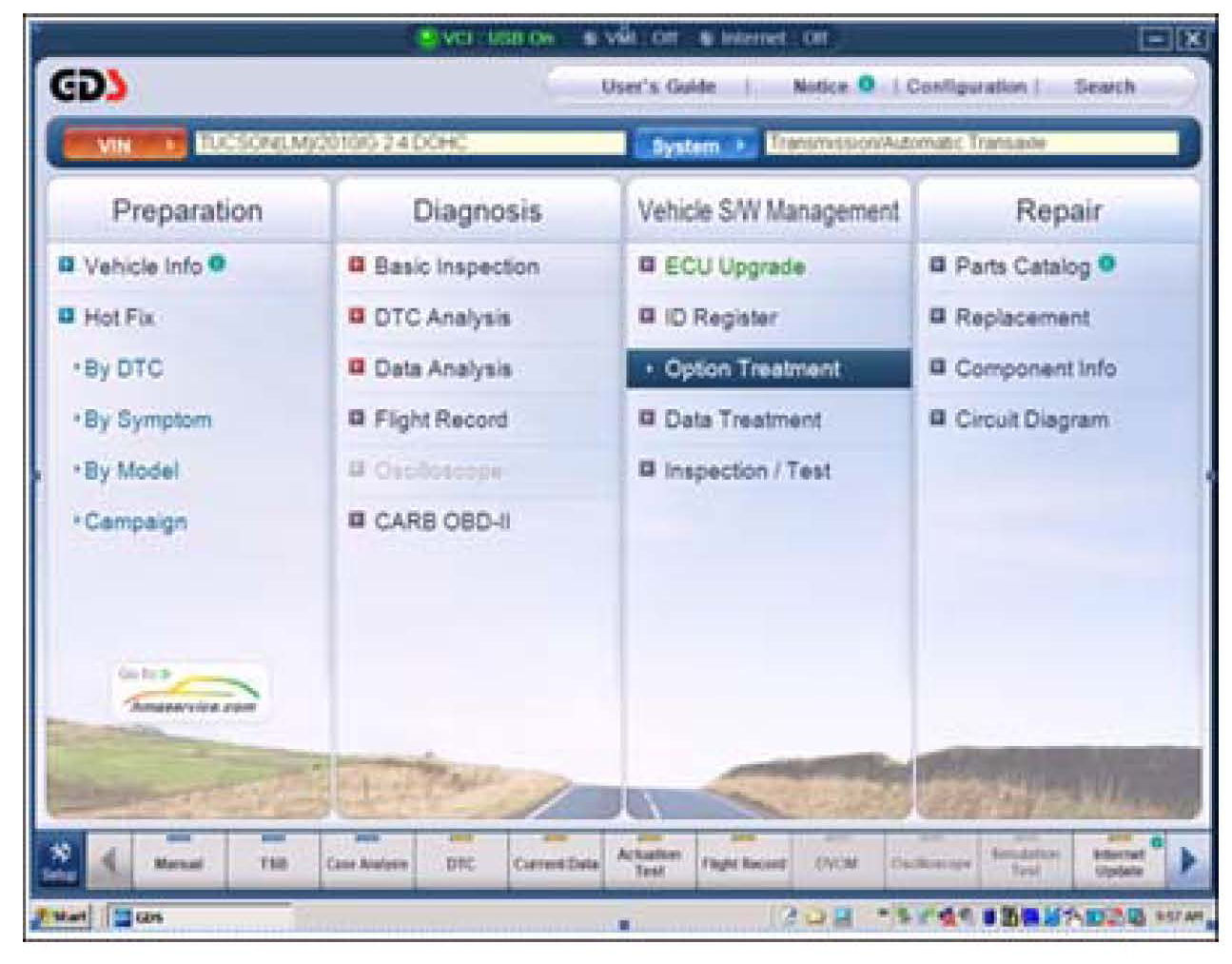This screenshot has width=1232, height=964.
Task: Open DTC Analysis under Diagnosis
Action: [441, 317]
